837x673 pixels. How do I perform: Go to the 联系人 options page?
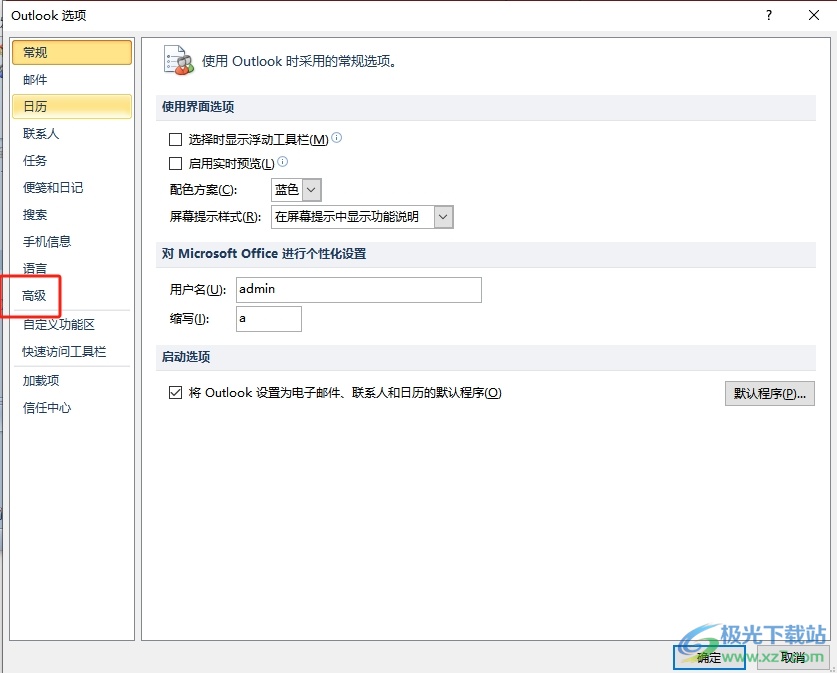[72, 133]
